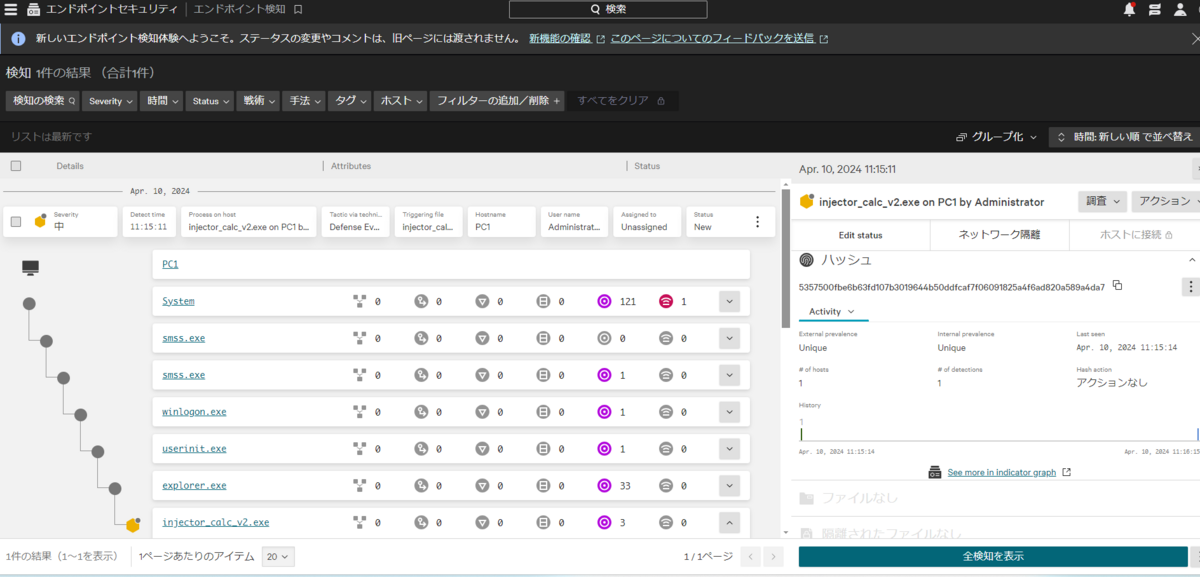The height and width of the screenshot is (577, 1200).
Task: Expand the 戦術 filter dropdown
Action: tap(258, 101)
